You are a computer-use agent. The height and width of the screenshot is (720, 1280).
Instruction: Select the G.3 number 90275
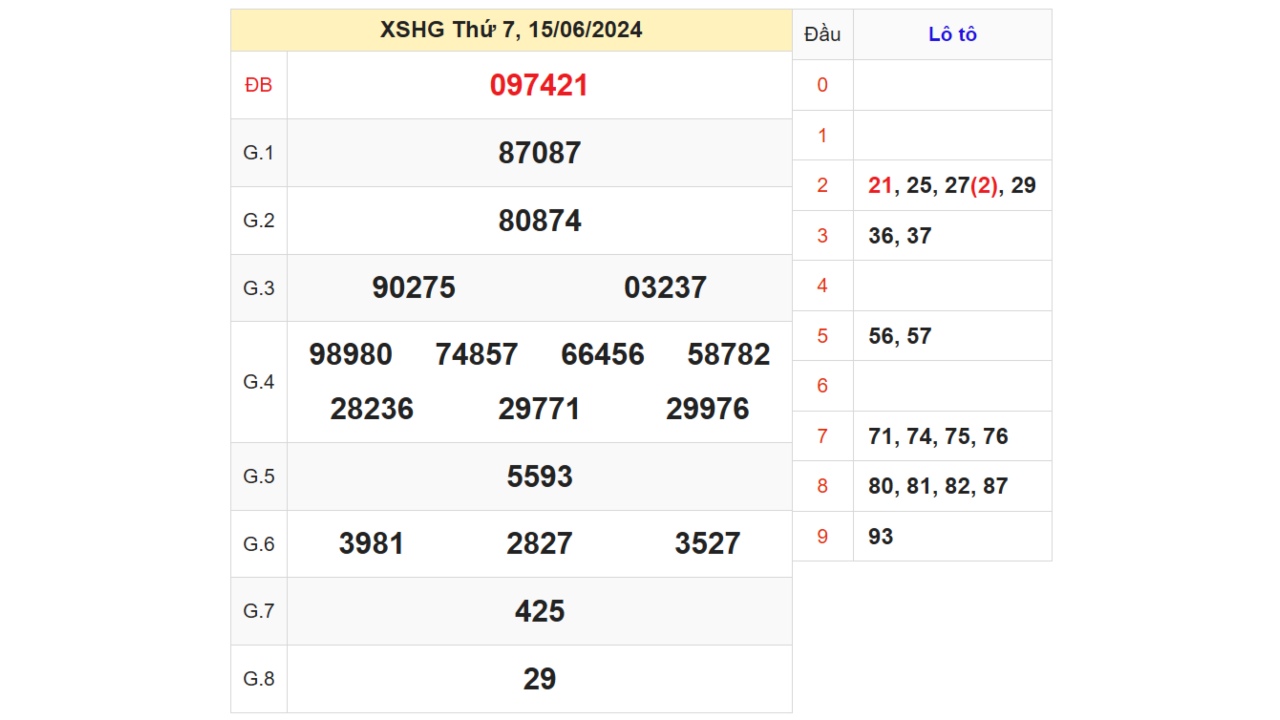pyautogui.click(x=413, y=288)
